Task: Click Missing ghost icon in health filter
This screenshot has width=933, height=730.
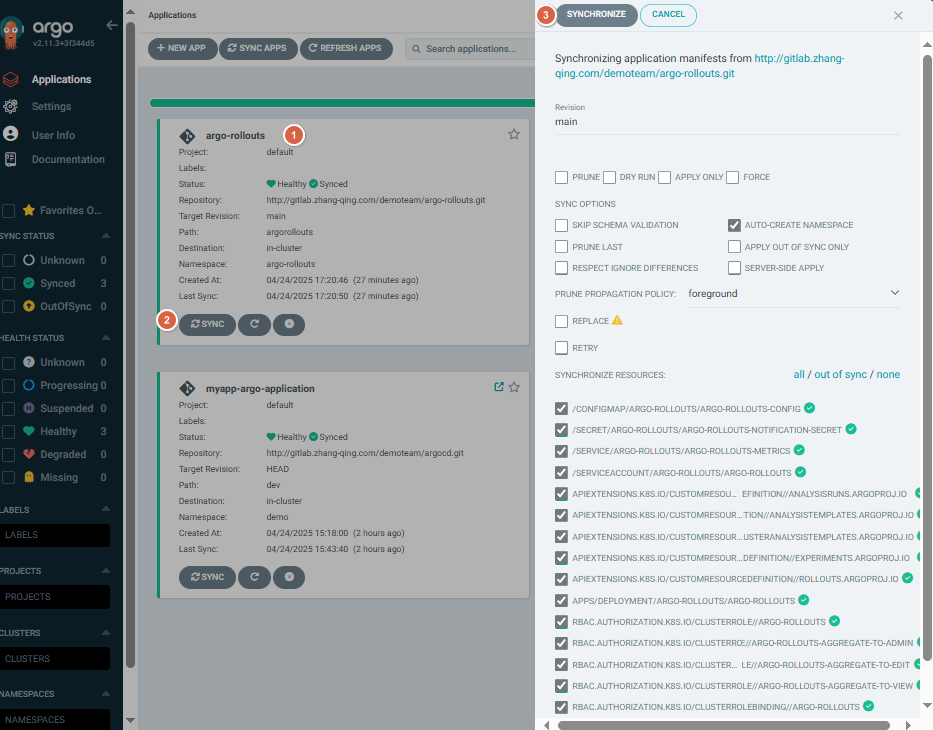Action: click(29, 477)
